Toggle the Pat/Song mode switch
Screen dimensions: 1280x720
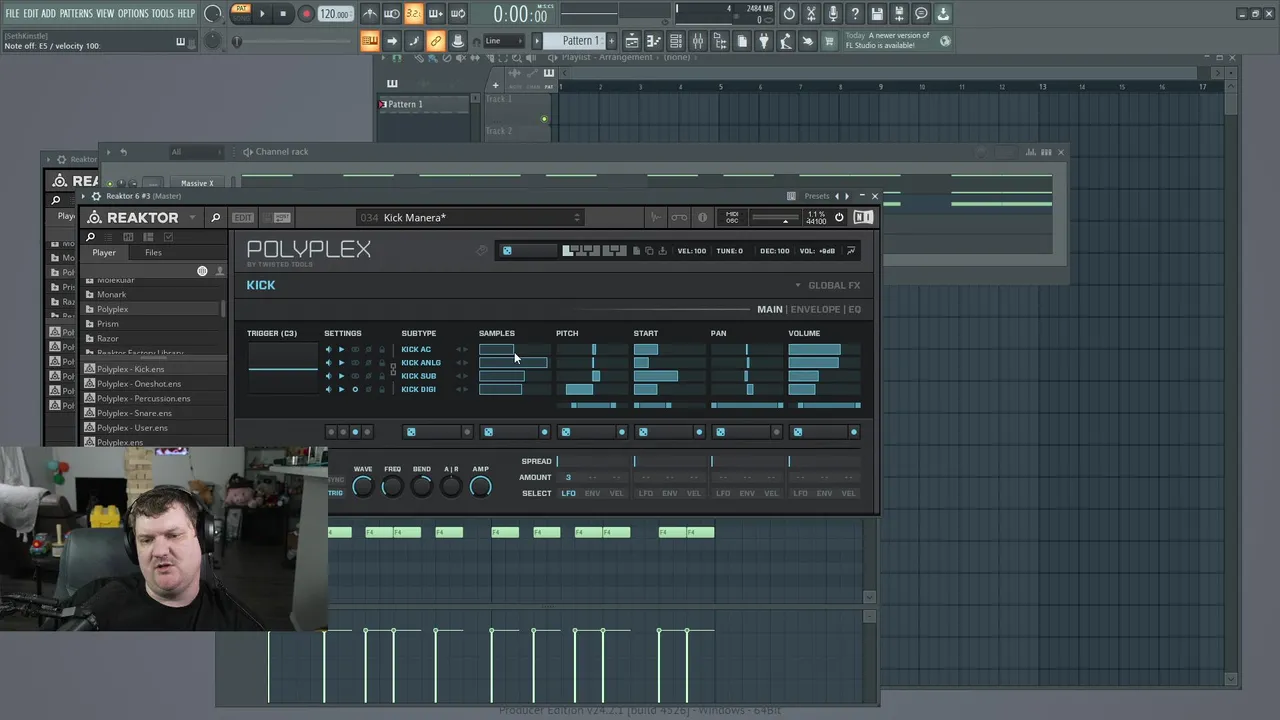(x=241, y=13)
